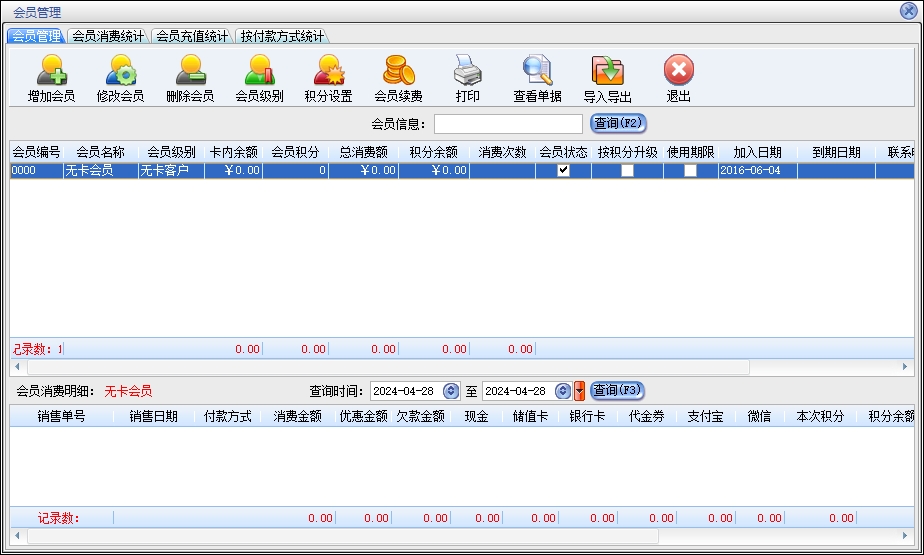Click the 增加会员 (add member) icon
Image resolution: width=924 pixels, height=555 pixels.
(x=51, y=72)
